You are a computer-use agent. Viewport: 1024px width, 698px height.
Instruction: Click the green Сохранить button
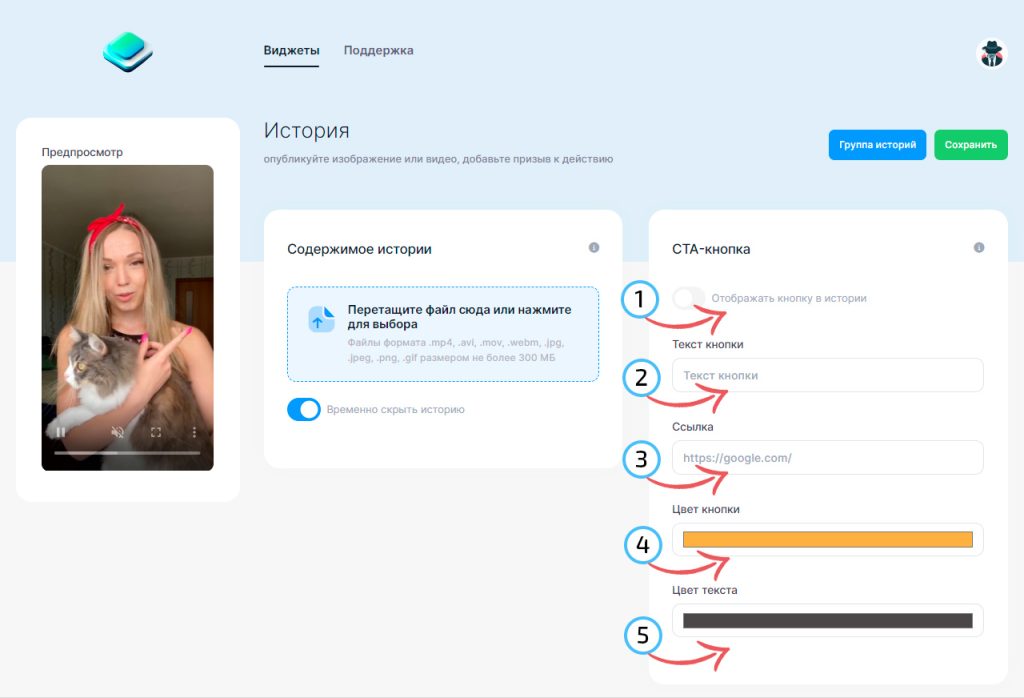point(970,145)
